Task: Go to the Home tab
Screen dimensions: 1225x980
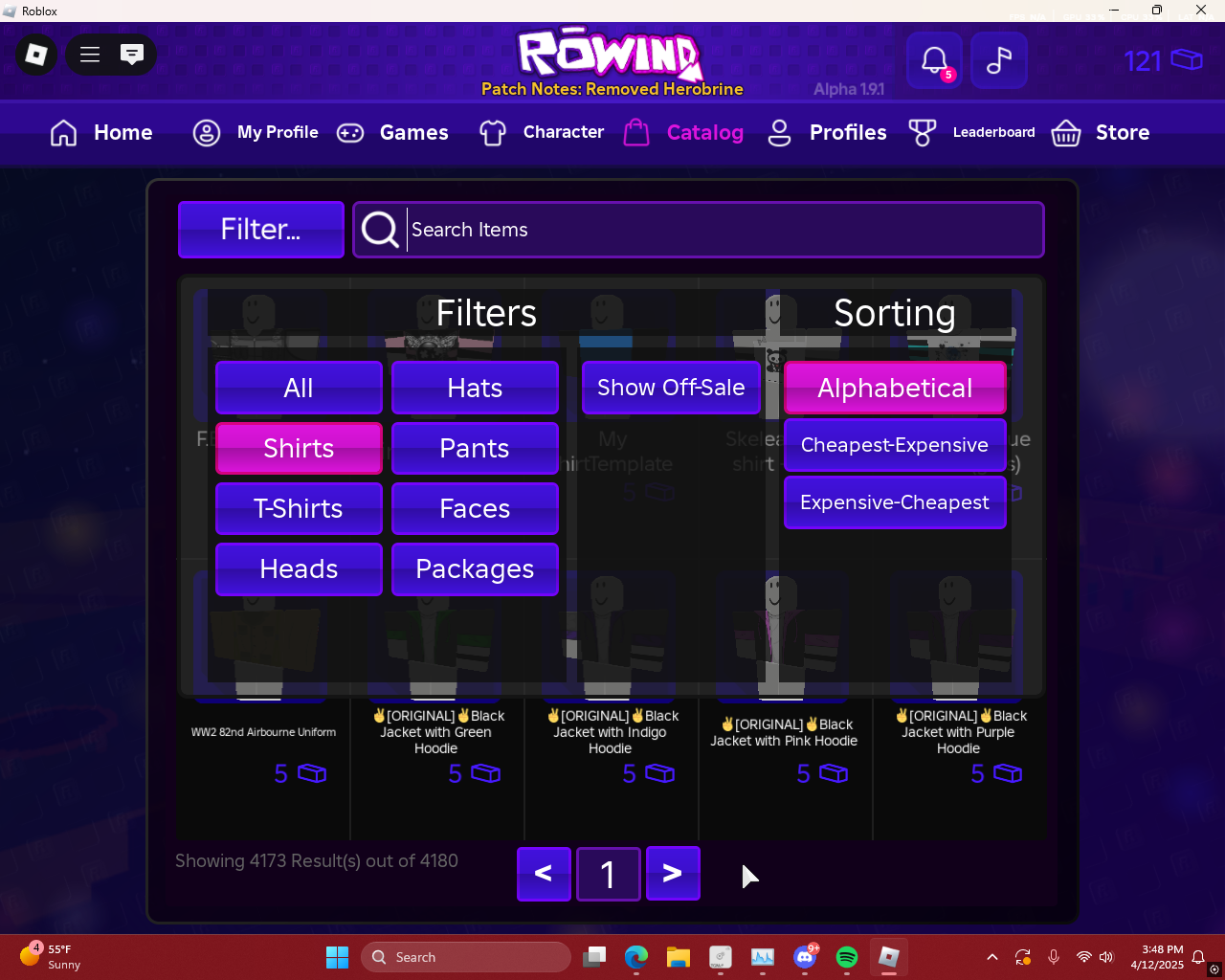Action: [101, 132]
